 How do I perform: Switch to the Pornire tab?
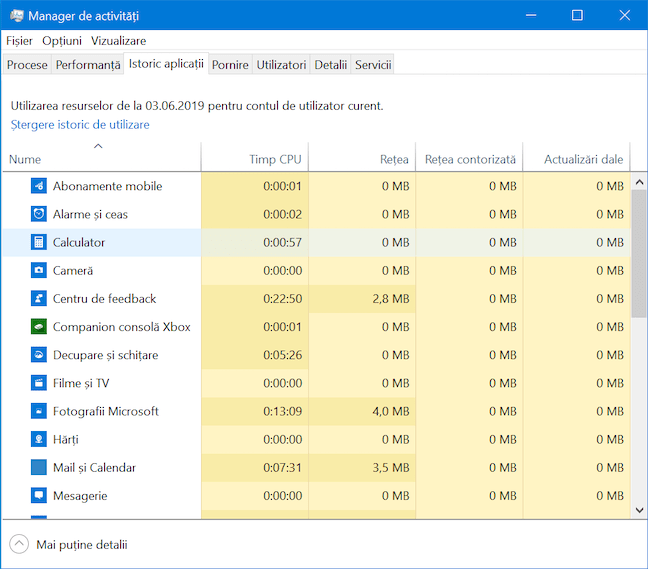[230, 65]
